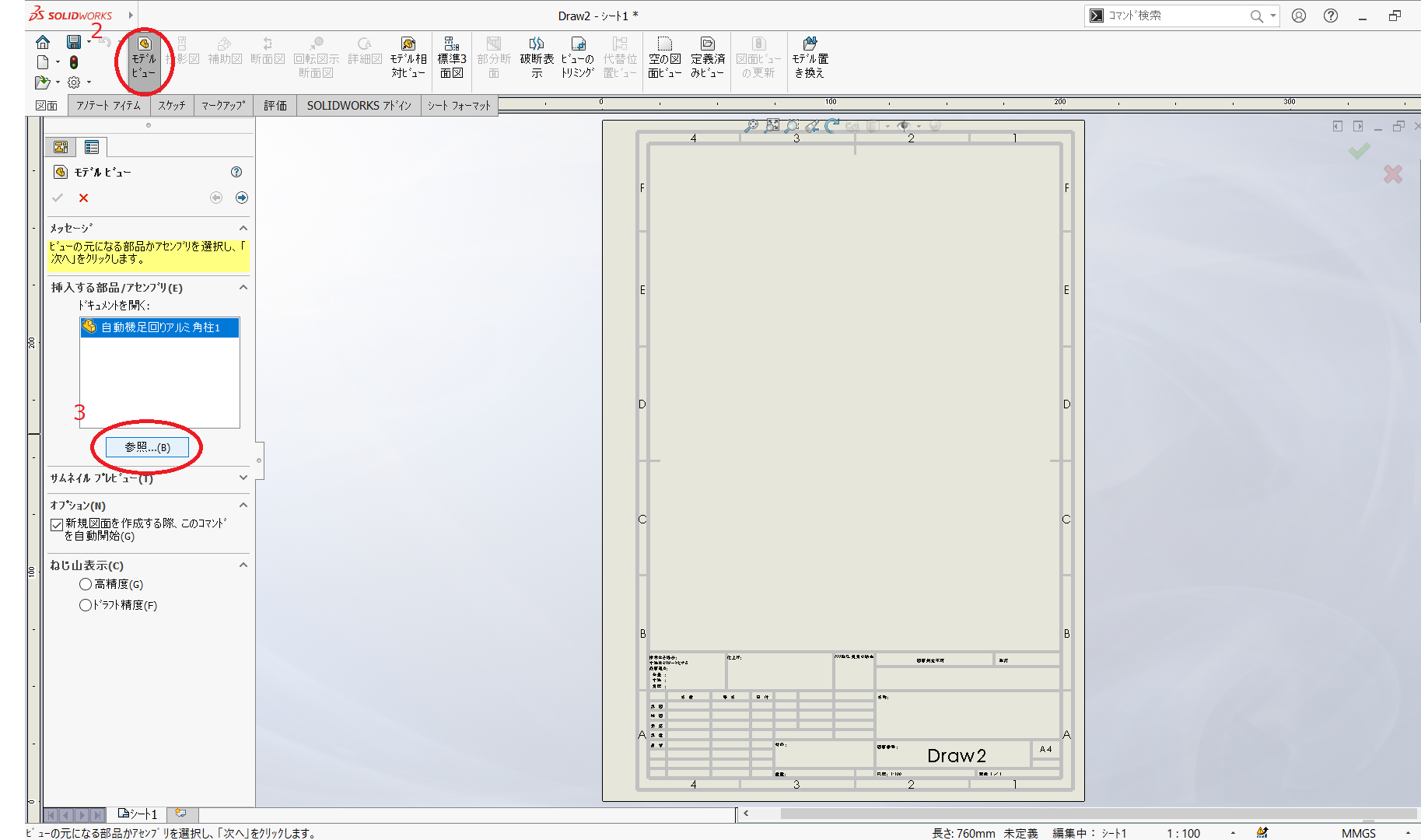The image size is (1421, 840).
Task: Save the drawing with the floppy icon
Action: pyautogui.click(x=74, y=42)
